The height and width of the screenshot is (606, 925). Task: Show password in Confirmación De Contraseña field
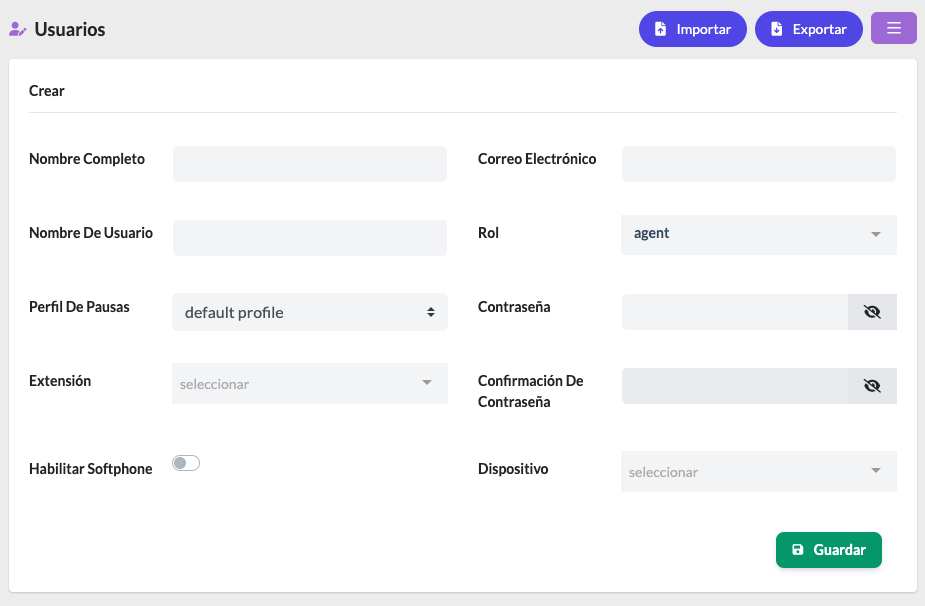tap(872, 386)
